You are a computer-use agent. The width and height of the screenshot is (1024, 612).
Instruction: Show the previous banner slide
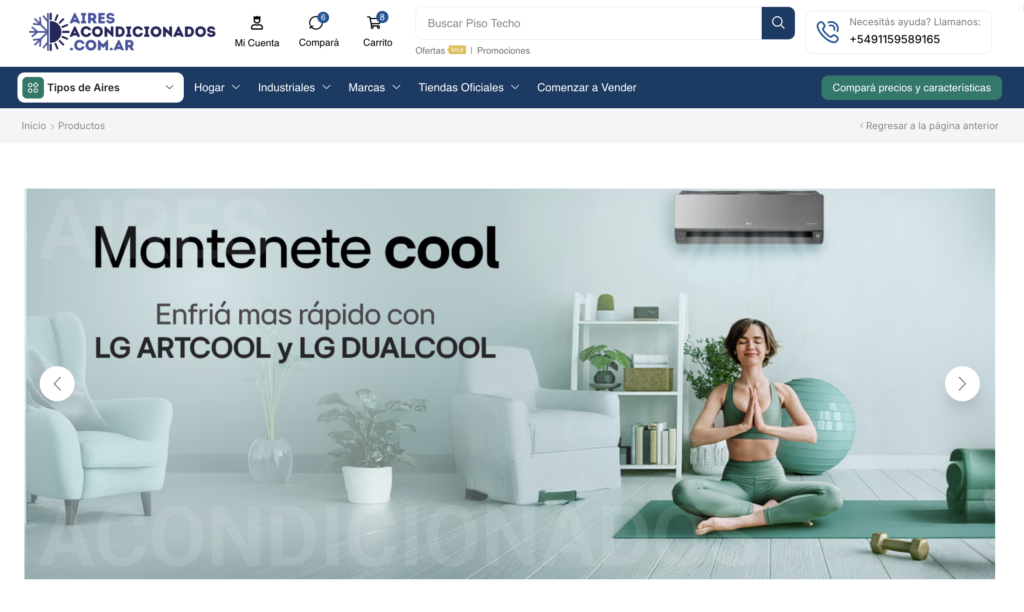tap(57, 383)
